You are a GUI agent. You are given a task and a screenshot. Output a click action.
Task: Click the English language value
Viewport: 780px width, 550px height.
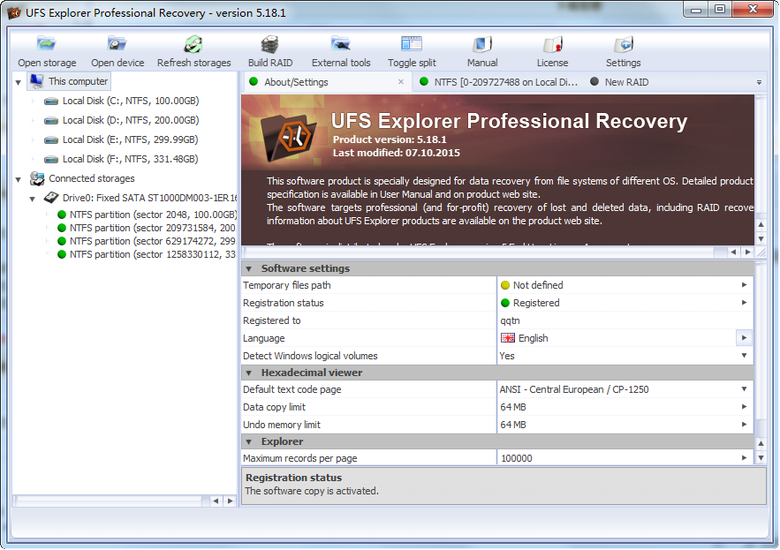click(x=533, y=338)
